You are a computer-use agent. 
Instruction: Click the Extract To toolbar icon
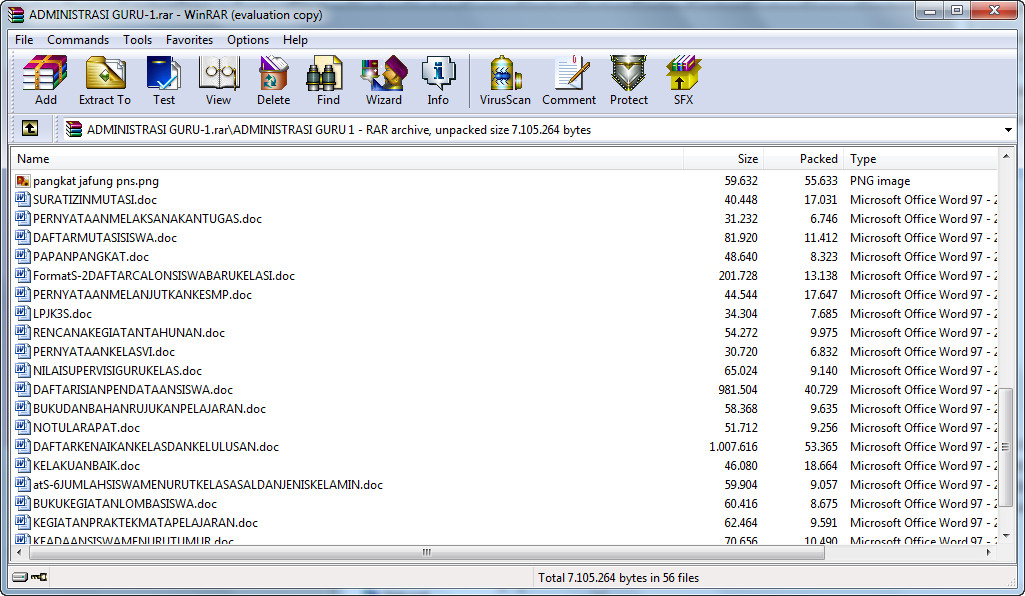point(105,80)
